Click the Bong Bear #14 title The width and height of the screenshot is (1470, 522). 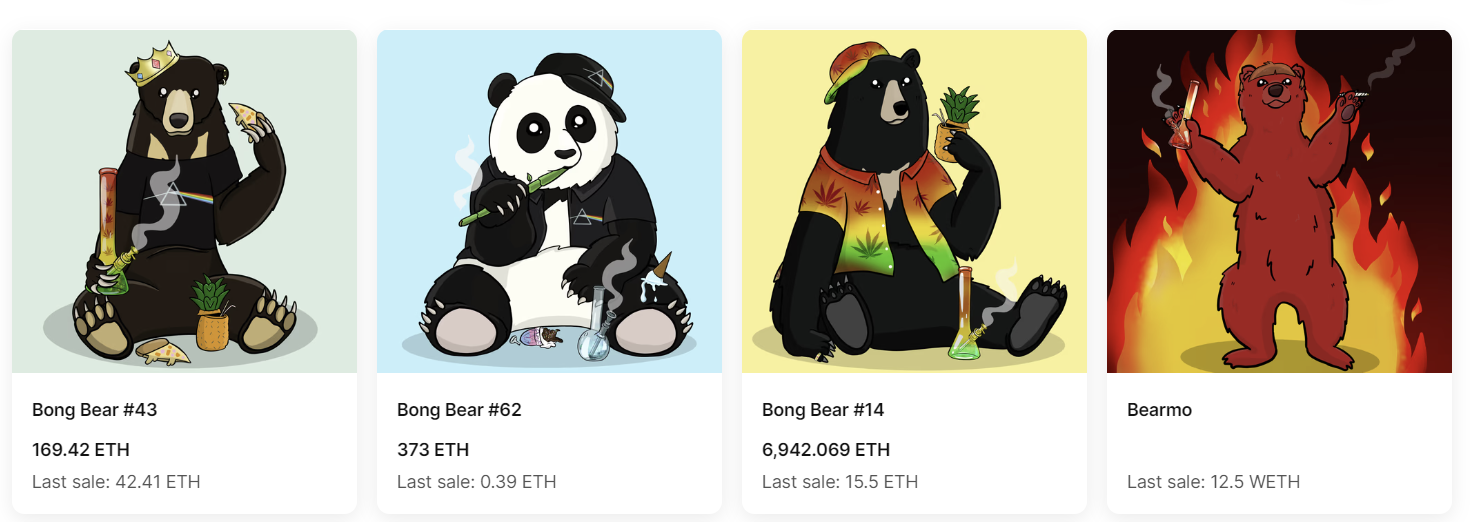point(823,410)
